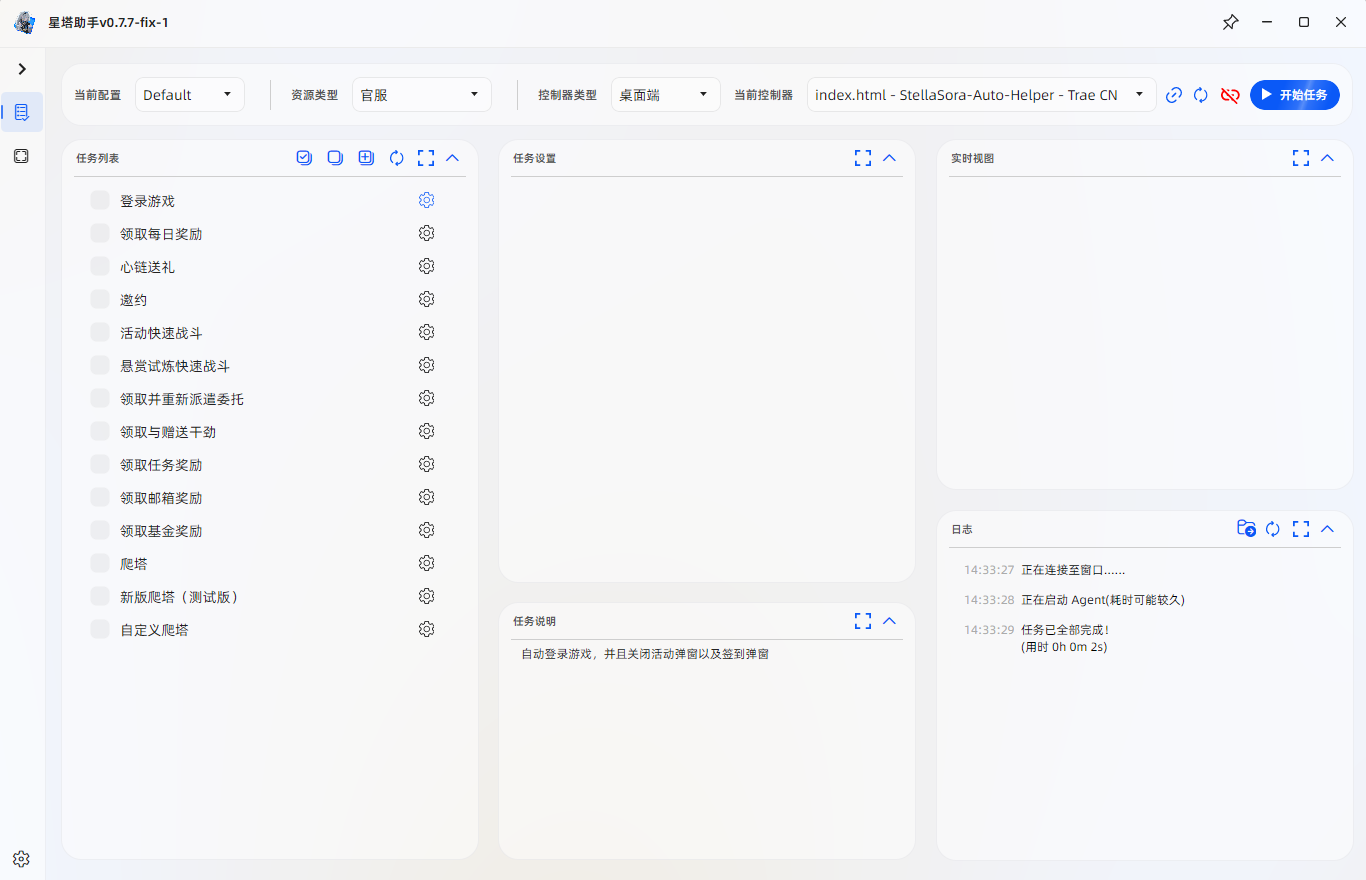1366x880 pixels.
Task: Open the 当前配置 Default dropdown
Action: (x=189, y=95)
